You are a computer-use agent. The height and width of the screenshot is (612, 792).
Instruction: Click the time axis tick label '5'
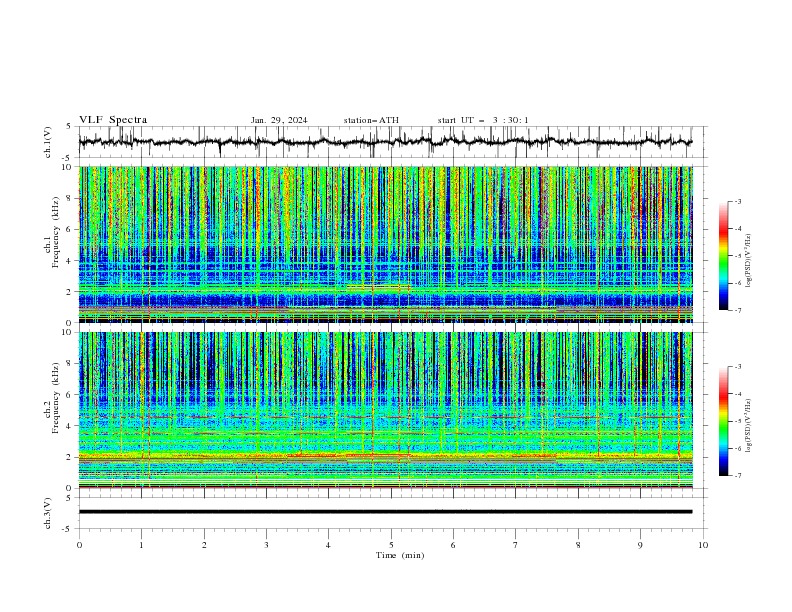click(x=391, y=545)
